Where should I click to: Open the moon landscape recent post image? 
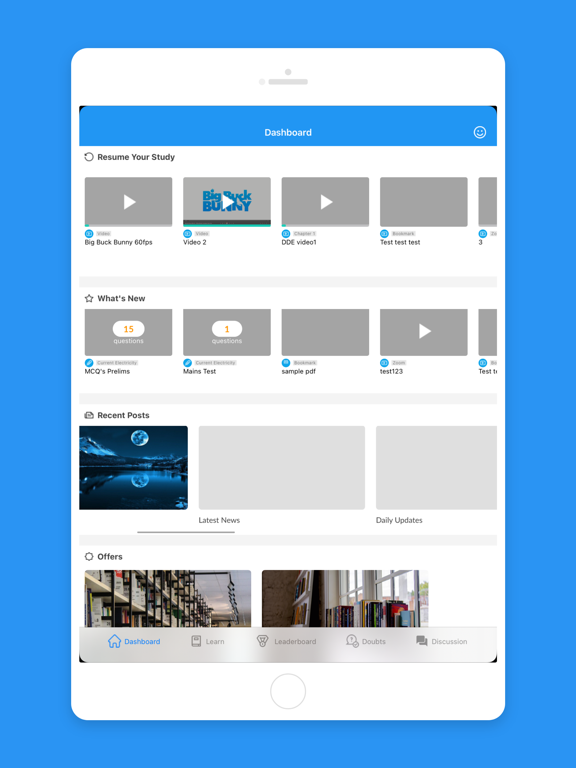[x=133, y=468]
